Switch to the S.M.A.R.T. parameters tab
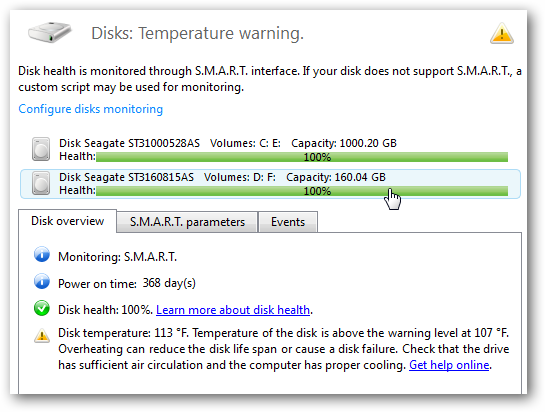545x412 pixels. click(187, 222)
